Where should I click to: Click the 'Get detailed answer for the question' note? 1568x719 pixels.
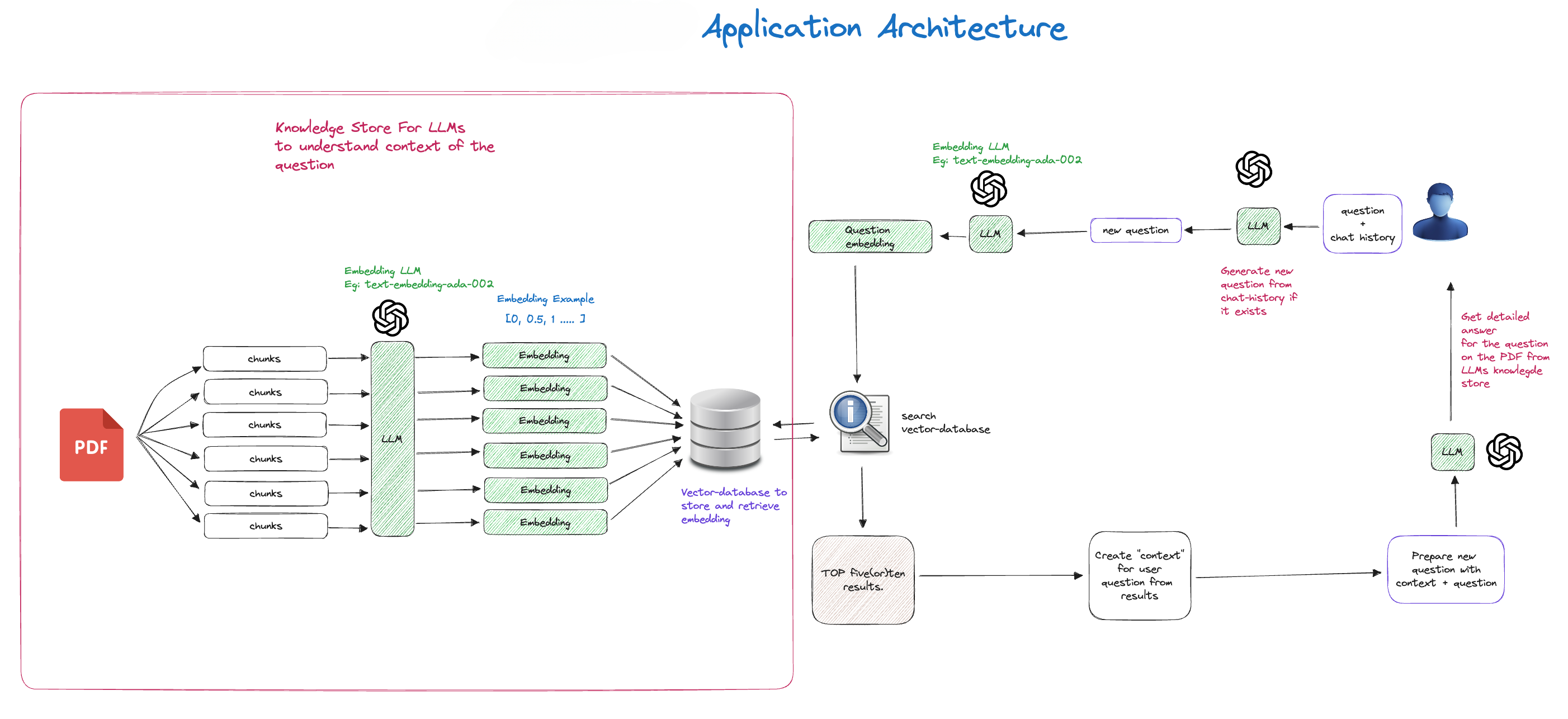pyautogui.click(x=1505, y=349)
